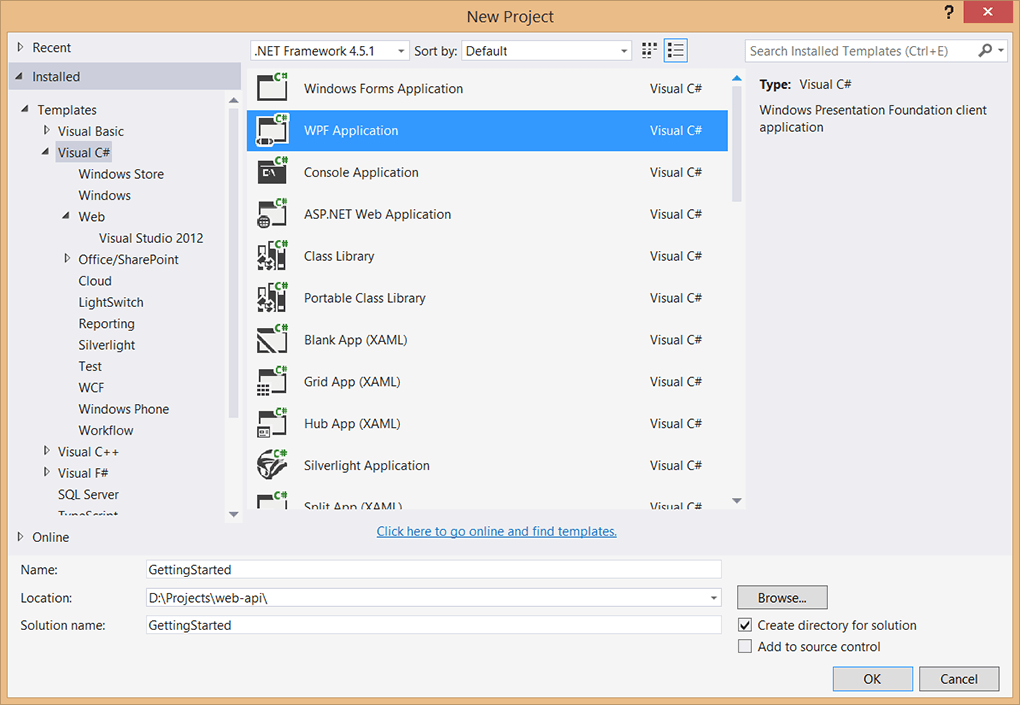
Task: Select Blank App (XAML) template name
Action: [355, 340]
